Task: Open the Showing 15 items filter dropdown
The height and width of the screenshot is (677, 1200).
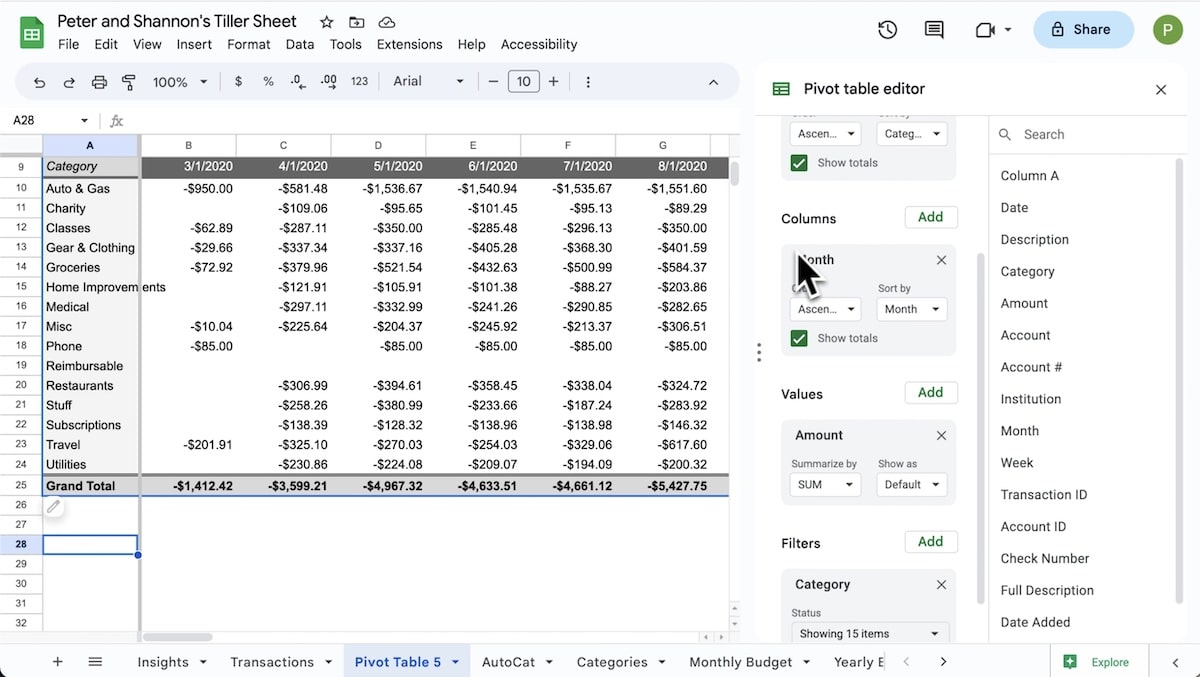Action: (869, 633)
